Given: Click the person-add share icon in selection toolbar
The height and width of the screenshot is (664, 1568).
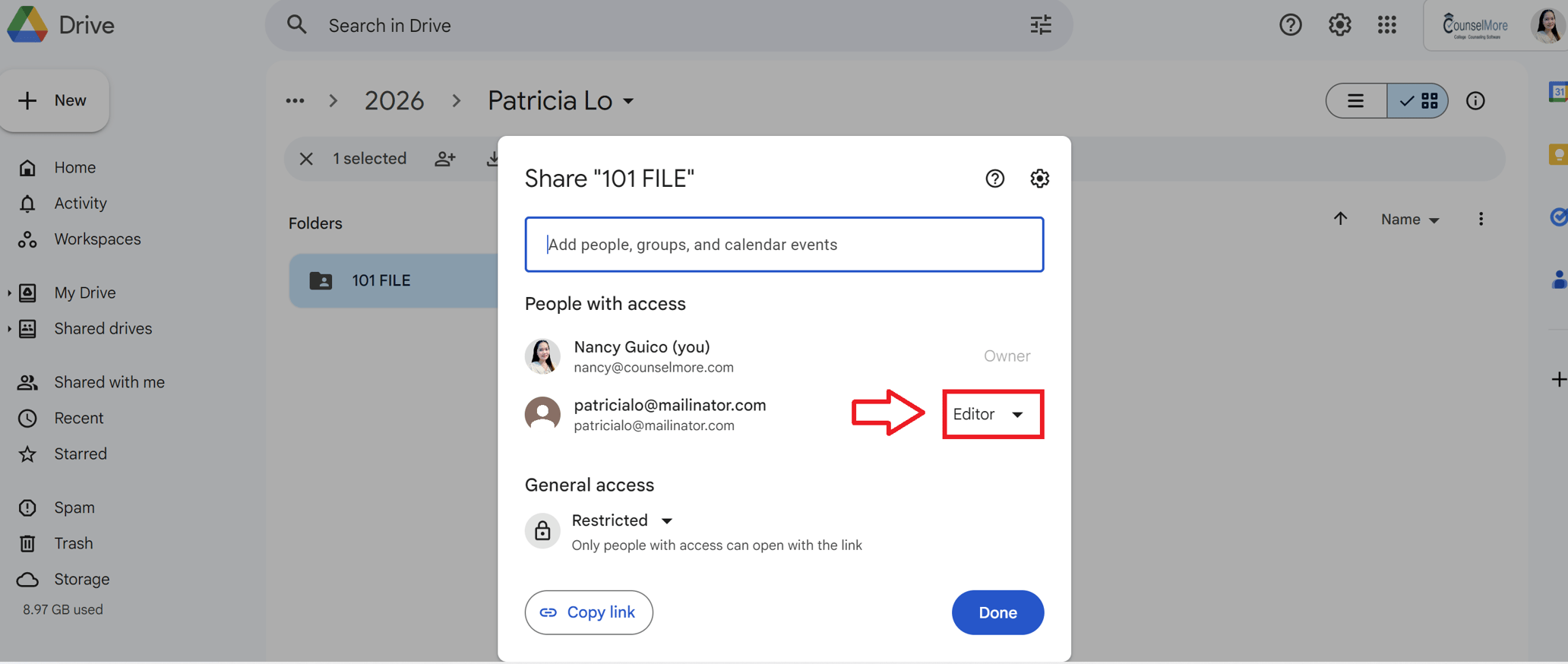Looking at the screenshot, I should click(445, 159).
